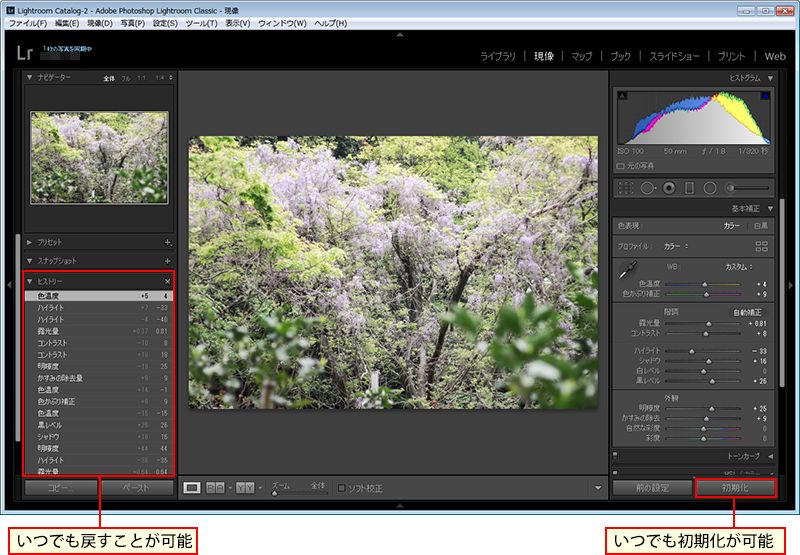Set navigator zoom to 全体
The height and width of the screenshot is (555, 800).
point(109,78)
